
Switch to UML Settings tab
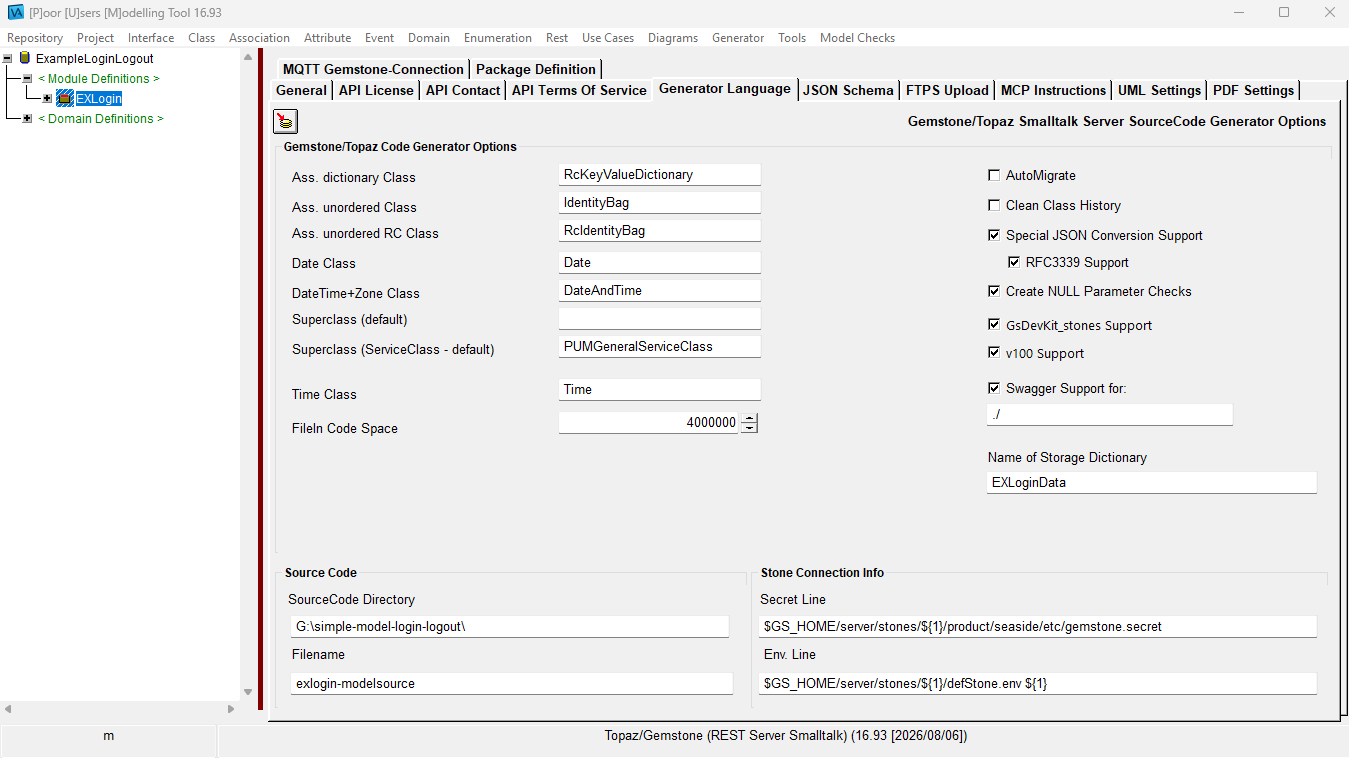click(1159, 90)
